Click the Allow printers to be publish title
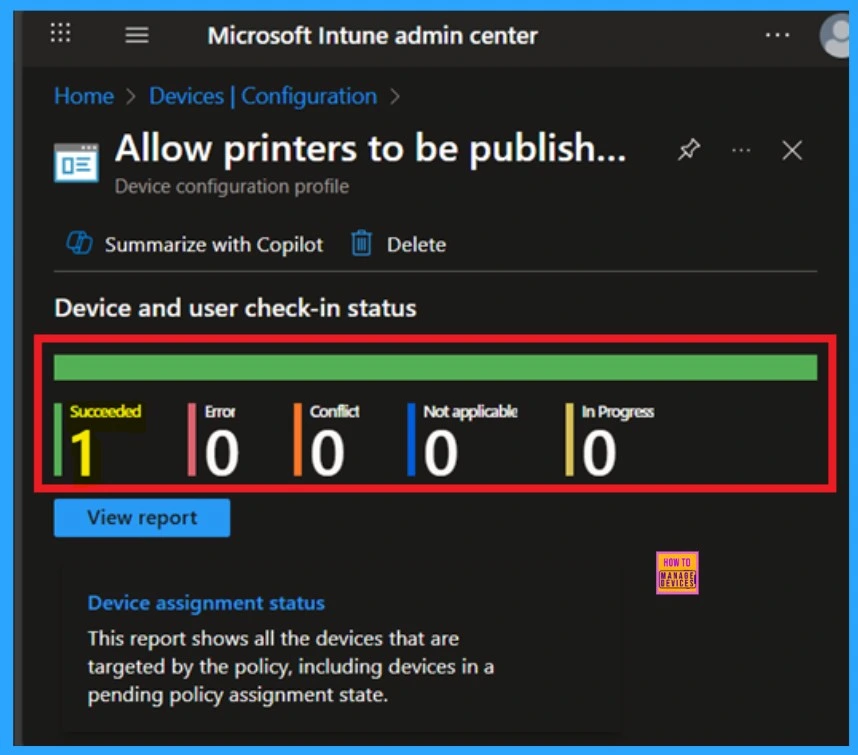This screenshot has height=755, width=858. pyautogui.click(x=370, y=148)
